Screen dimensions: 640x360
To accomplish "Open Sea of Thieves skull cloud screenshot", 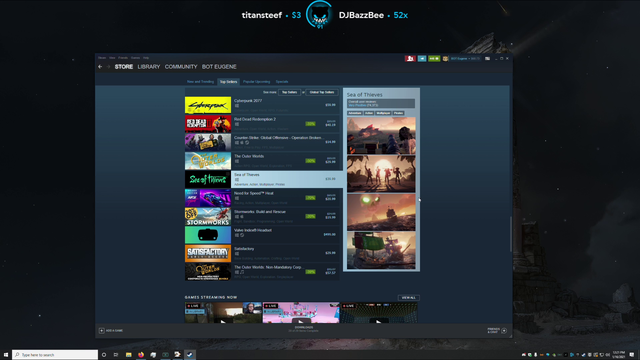I will click(x=381, y=212).
